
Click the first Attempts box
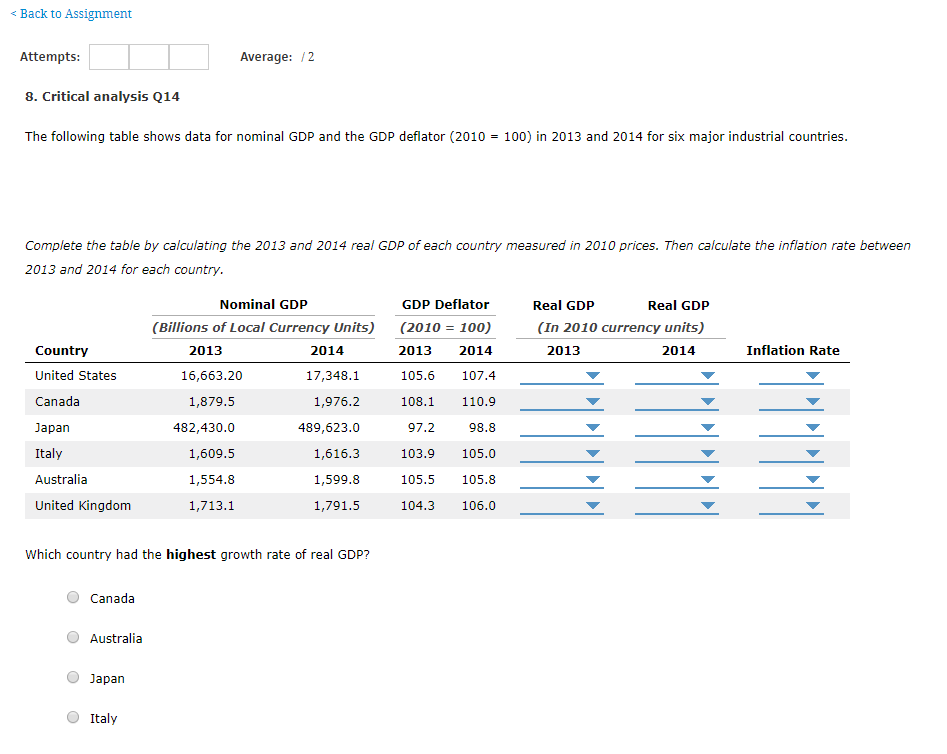point(109,57)
